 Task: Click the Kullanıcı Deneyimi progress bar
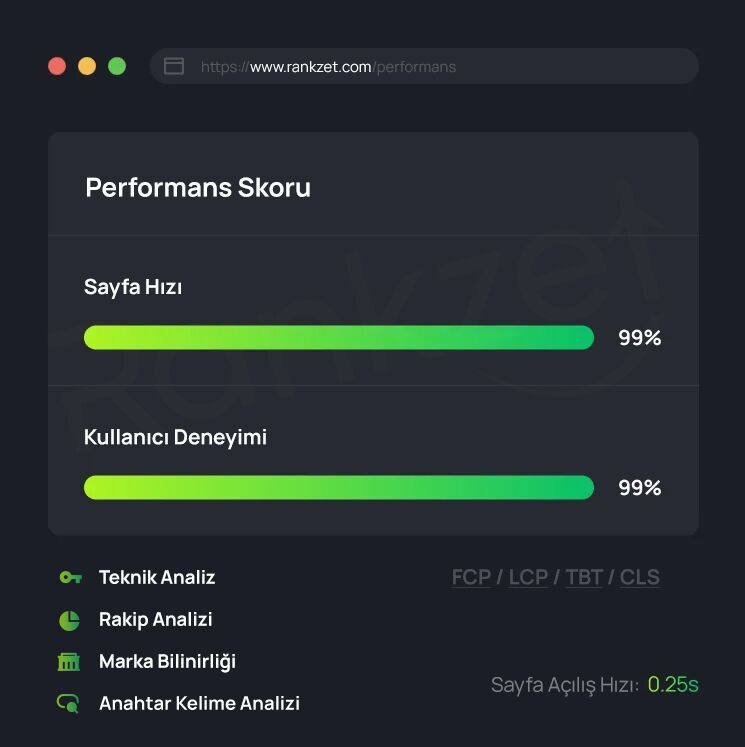339,487
